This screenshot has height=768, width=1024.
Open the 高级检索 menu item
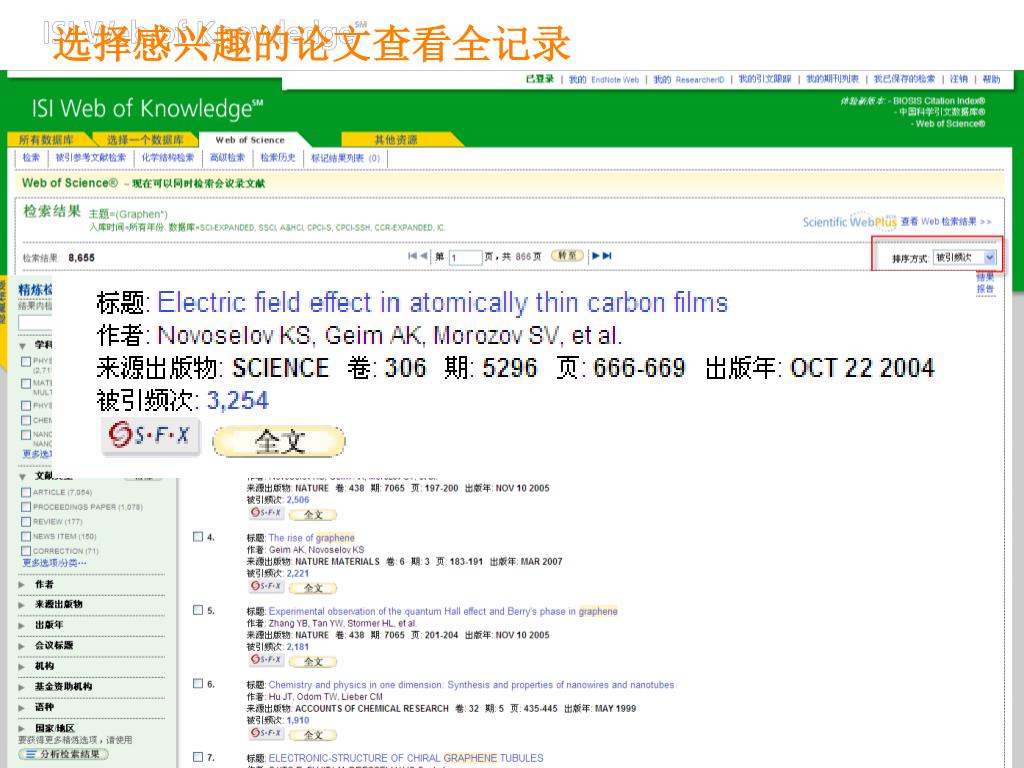[x=227, y=157]
